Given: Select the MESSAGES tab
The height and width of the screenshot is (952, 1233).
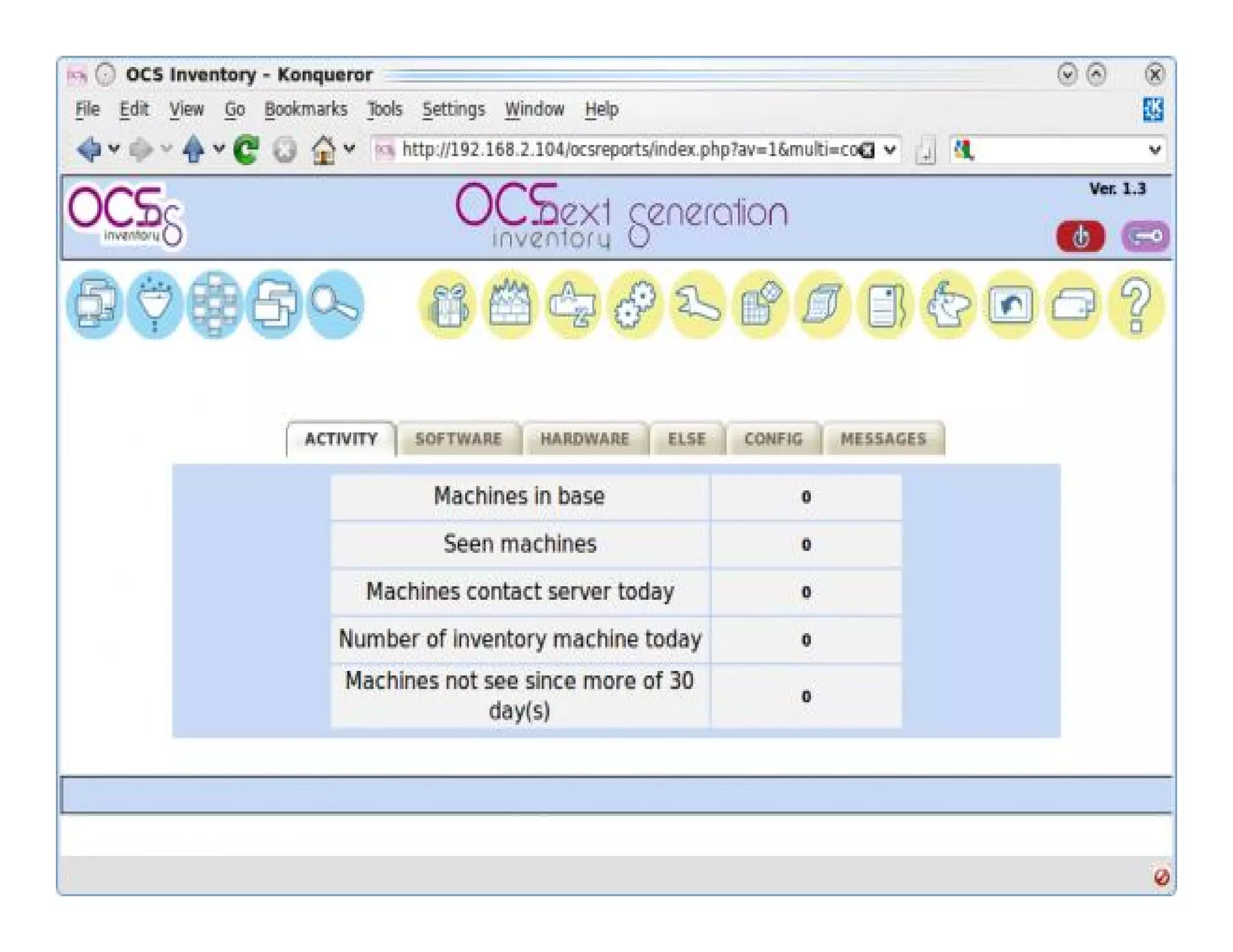Looking at the screenshot, I should click(x=883, y=439).
